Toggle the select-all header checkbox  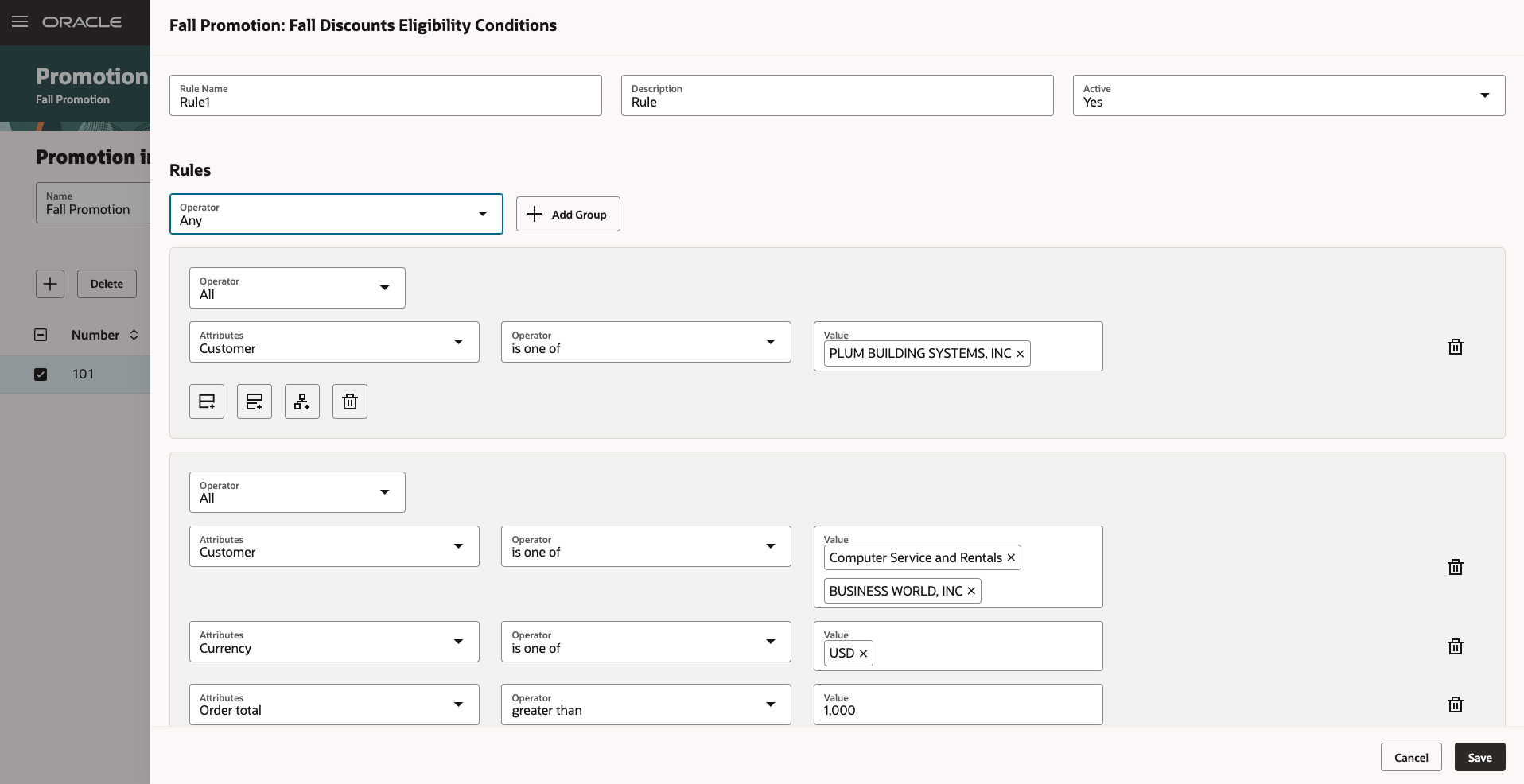[41, 335]
